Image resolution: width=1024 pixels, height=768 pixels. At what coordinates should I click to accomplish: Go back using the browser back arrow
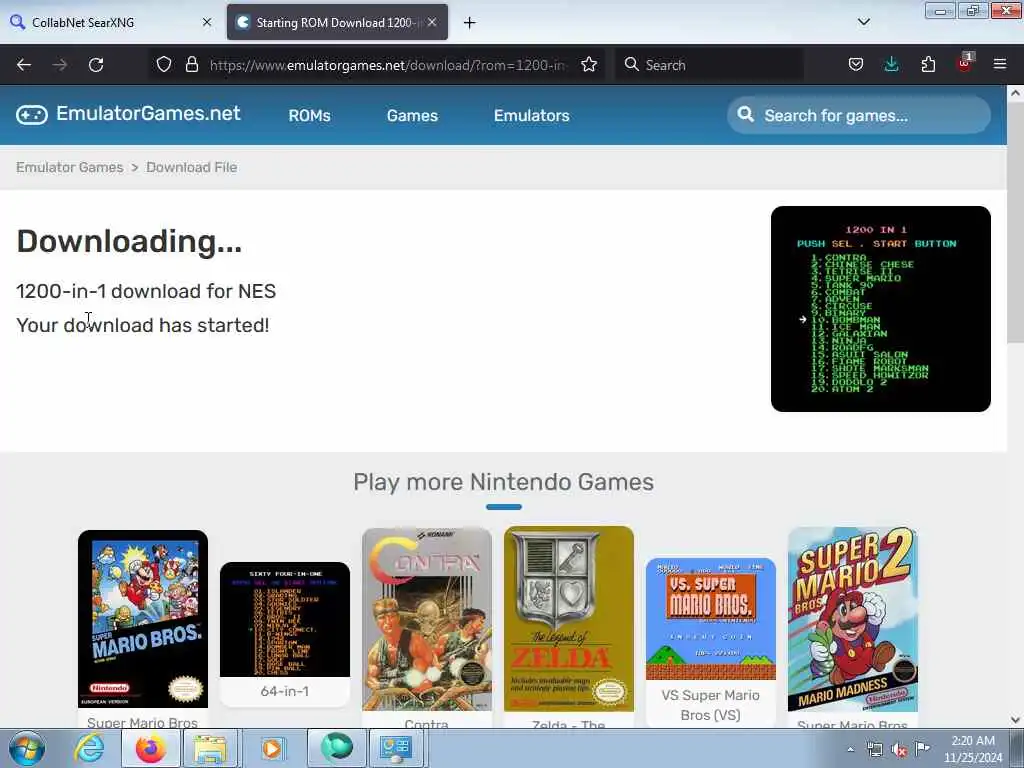tap(24, 65)
